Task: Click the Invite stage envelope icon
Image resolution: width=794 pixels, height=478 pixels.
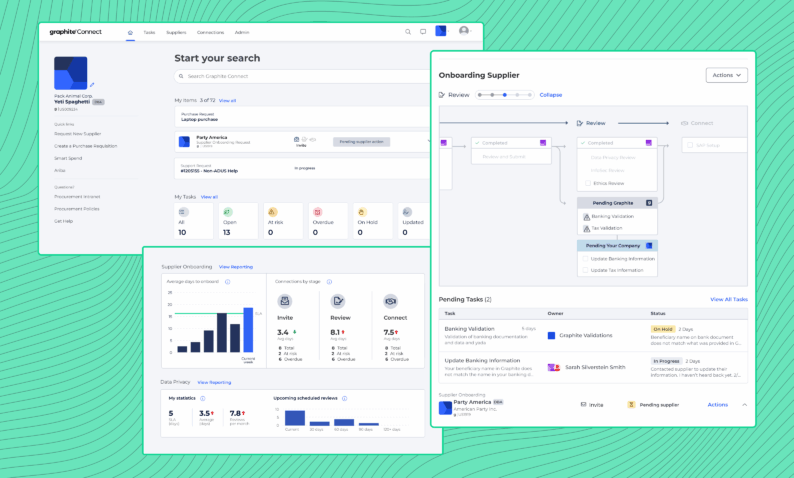Action: [285, 300]
